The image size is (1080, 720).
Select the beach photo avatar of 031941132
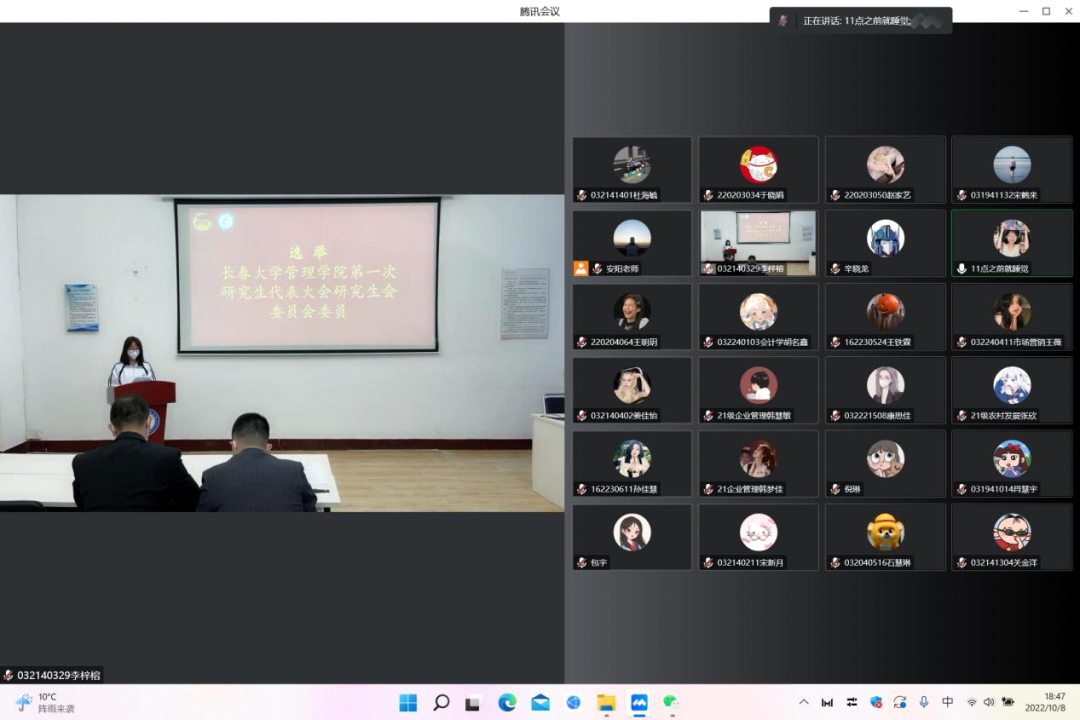1012,165
